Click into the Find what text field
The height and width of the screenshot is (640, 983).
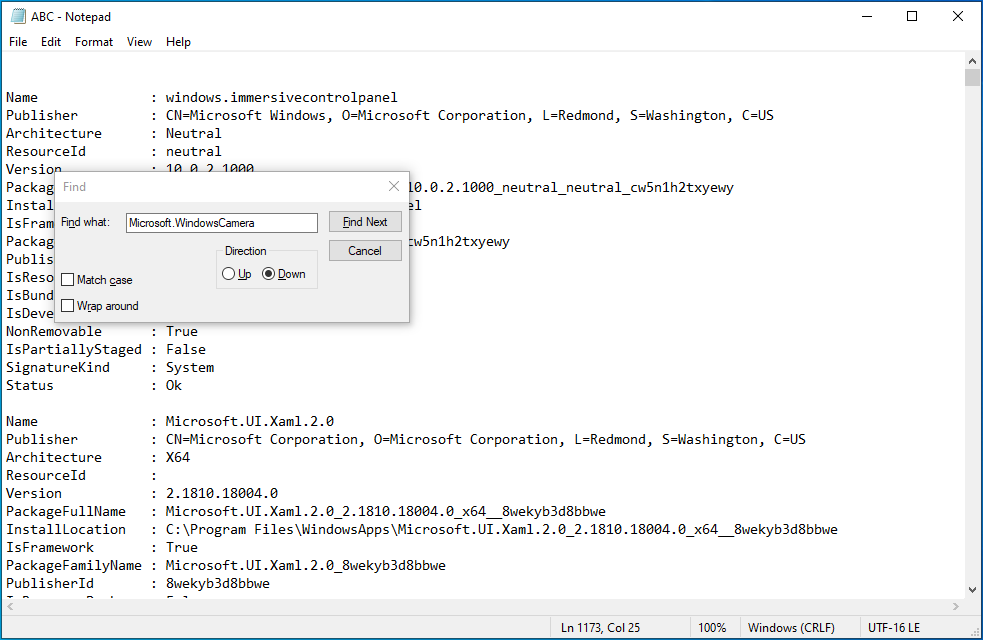pyautogui.click(x=222, y=223)
